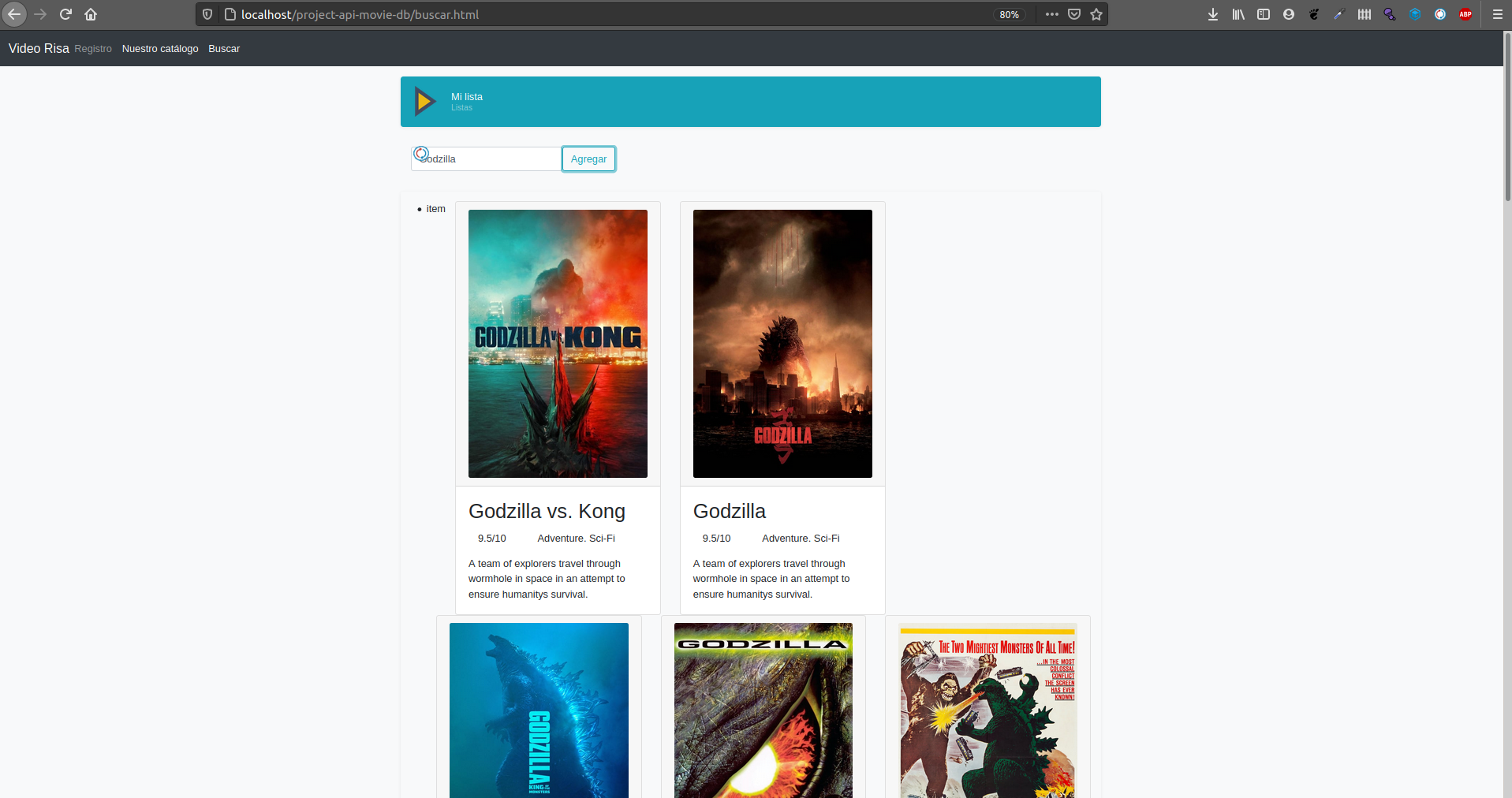Open Nuestro catálogo menu item
The width and height of the screenshot is (1512, 798).
[160, 48]
